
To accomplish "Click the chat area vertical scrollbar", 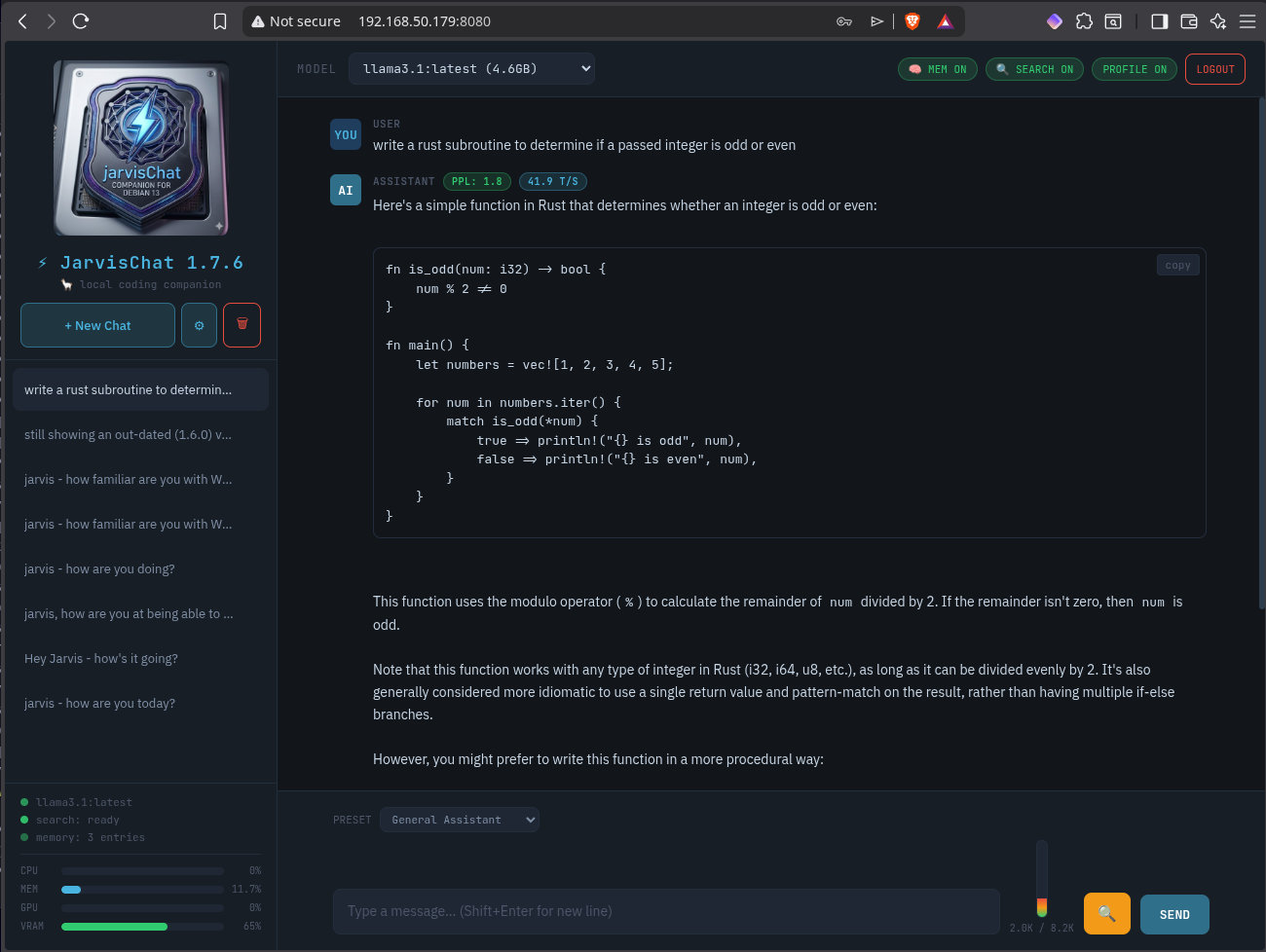I will coord(1261,354).
